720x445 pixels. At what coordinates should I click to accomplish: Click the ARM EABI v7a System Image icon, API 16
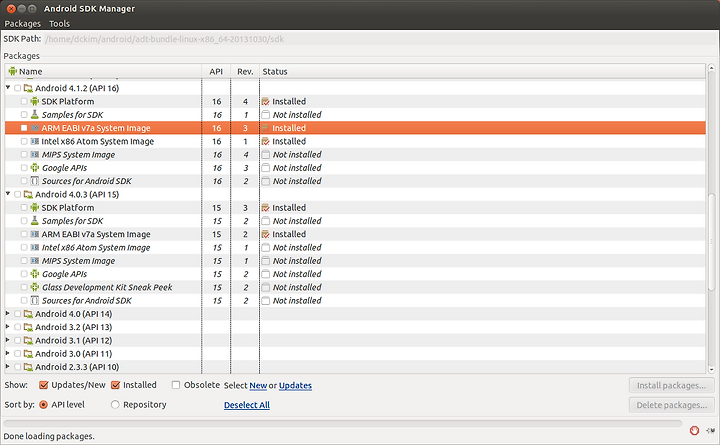coord(34,128)
